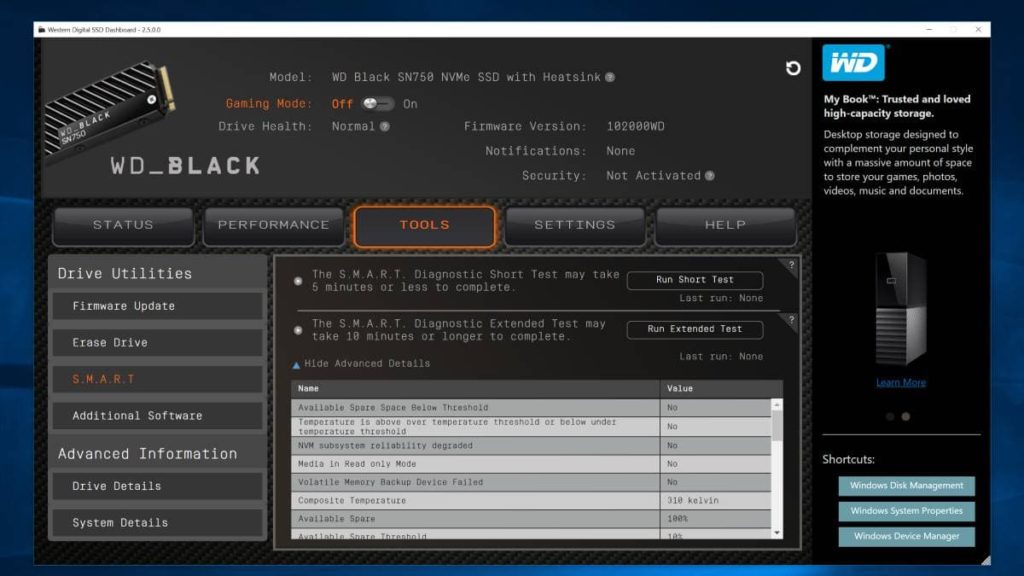The width and height of the screenshot is (1024, 576).
Task: Follow the Learn More link
Action: point(900,383)
